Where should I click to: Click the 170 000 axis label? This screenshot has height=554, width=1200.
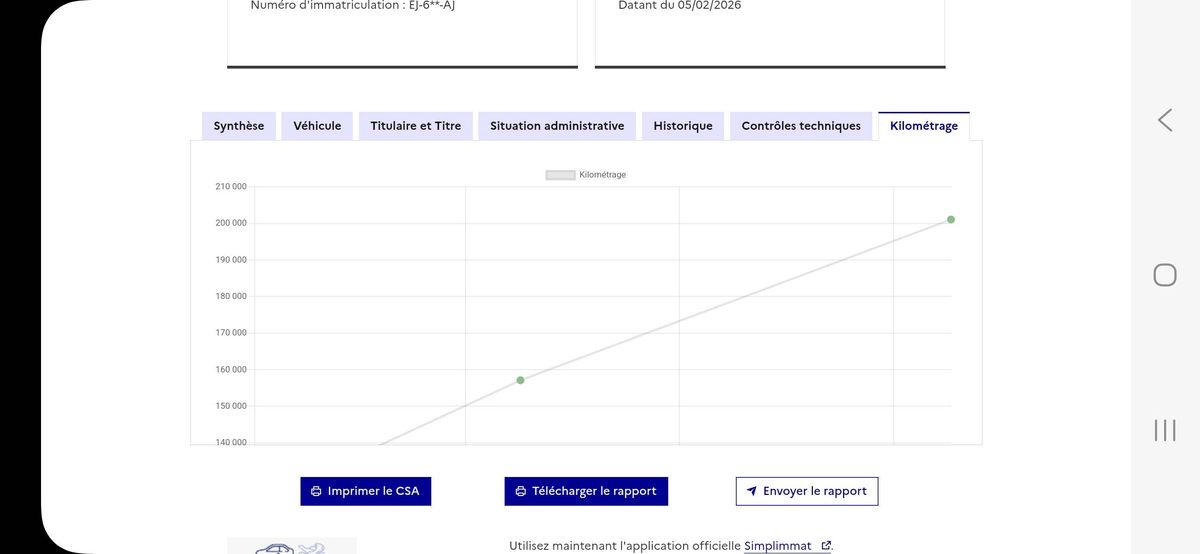pos(231,333)
